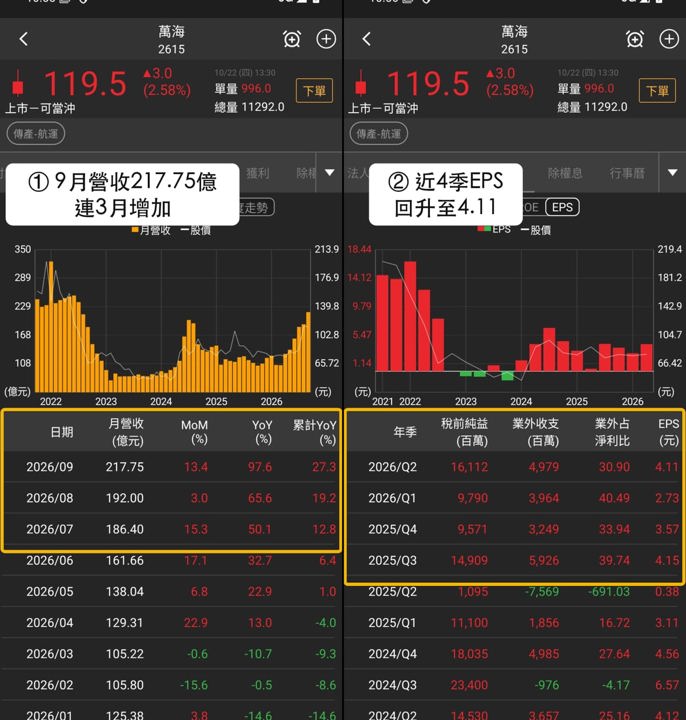
Task: Tap the 年季 column header
Action: pos(405,432)
